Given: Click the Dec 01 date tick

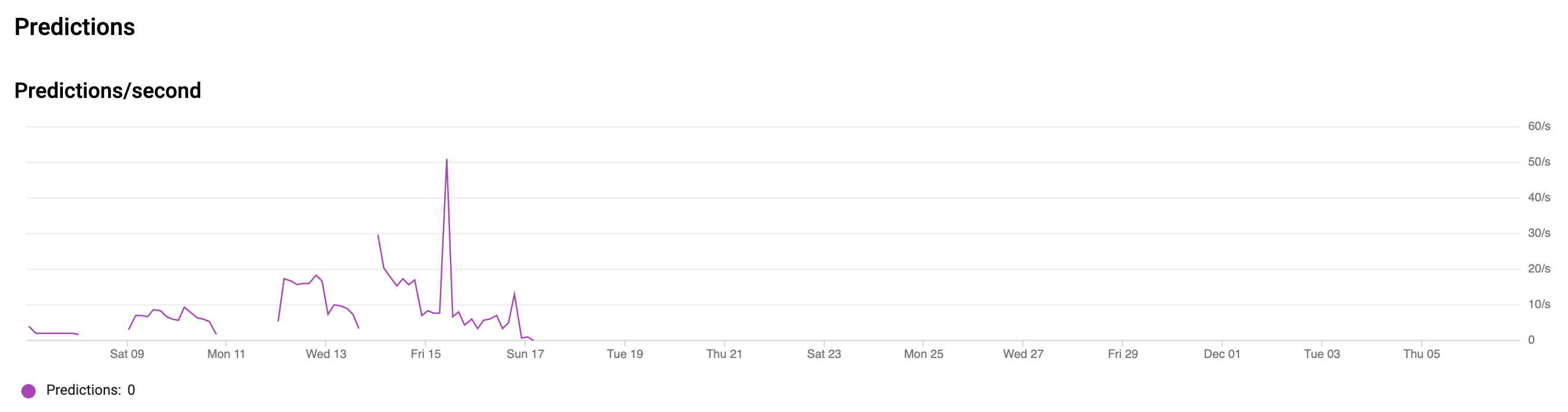Looking at the screenshot, I should [x=1222, y=354].
